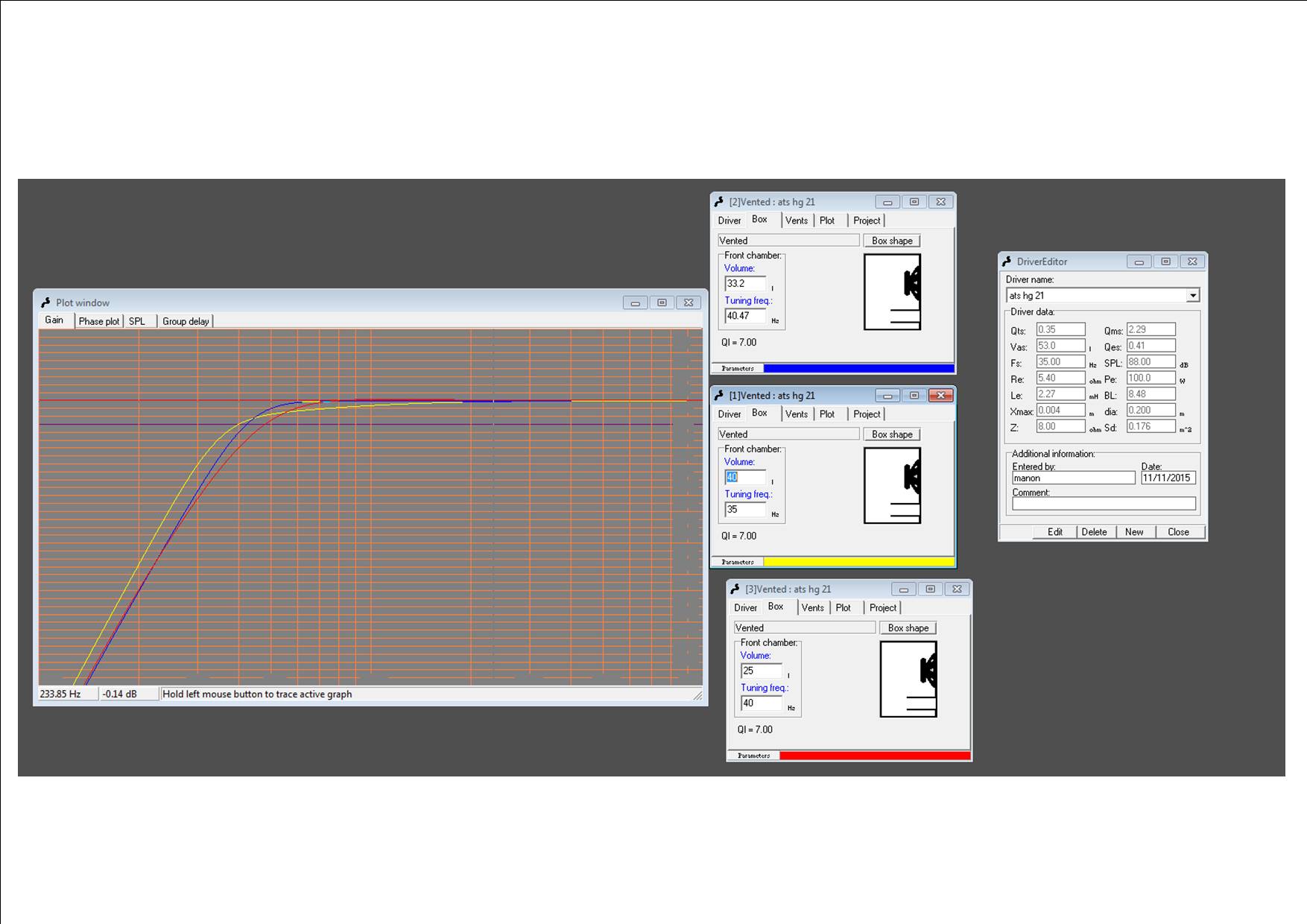Click the Delete button in DriverEditor

(x=1094, y=532)
